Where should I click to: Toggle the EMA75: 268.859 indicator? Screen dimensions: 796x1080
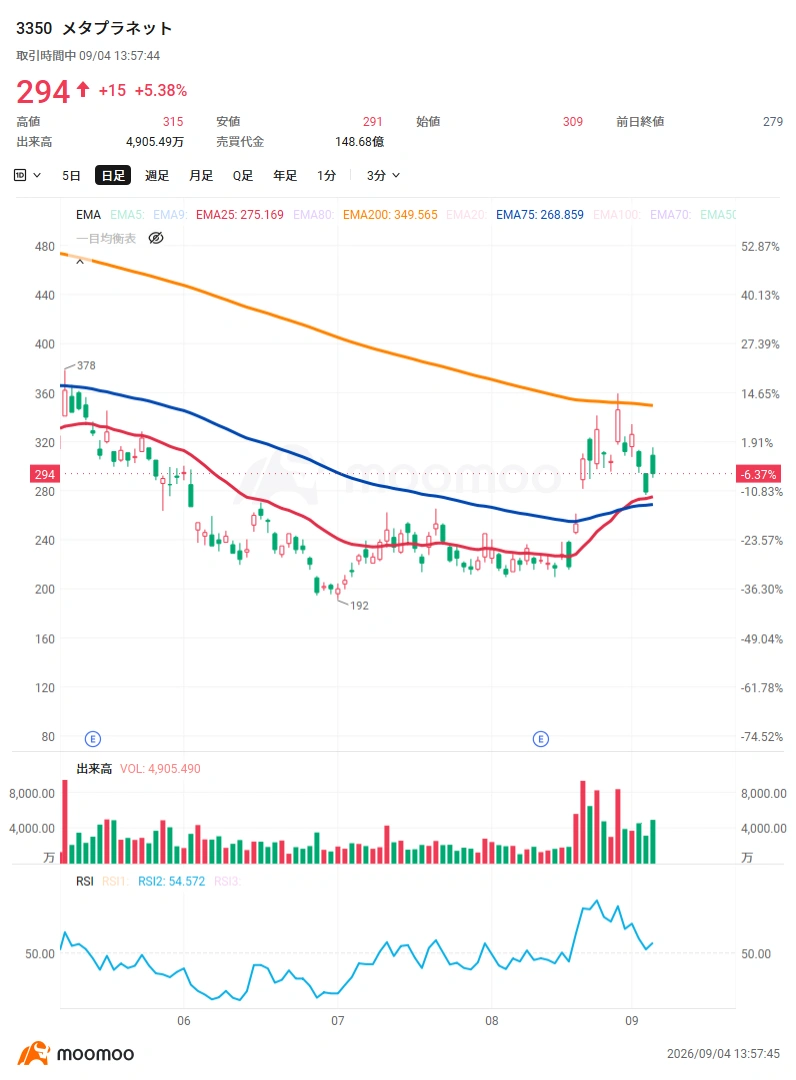539,215
